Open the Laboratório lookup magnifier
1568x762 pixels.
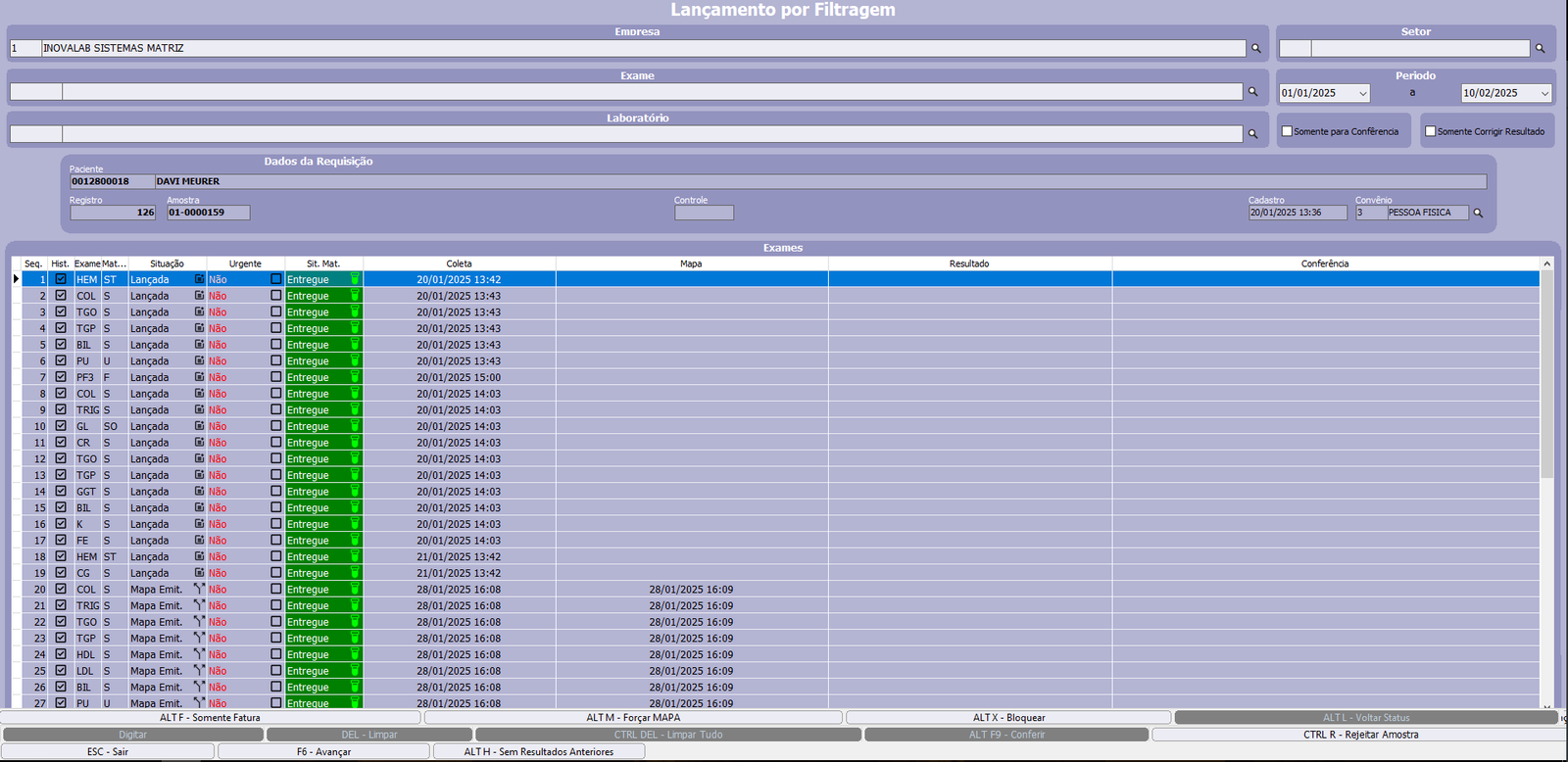point(1252,134)
